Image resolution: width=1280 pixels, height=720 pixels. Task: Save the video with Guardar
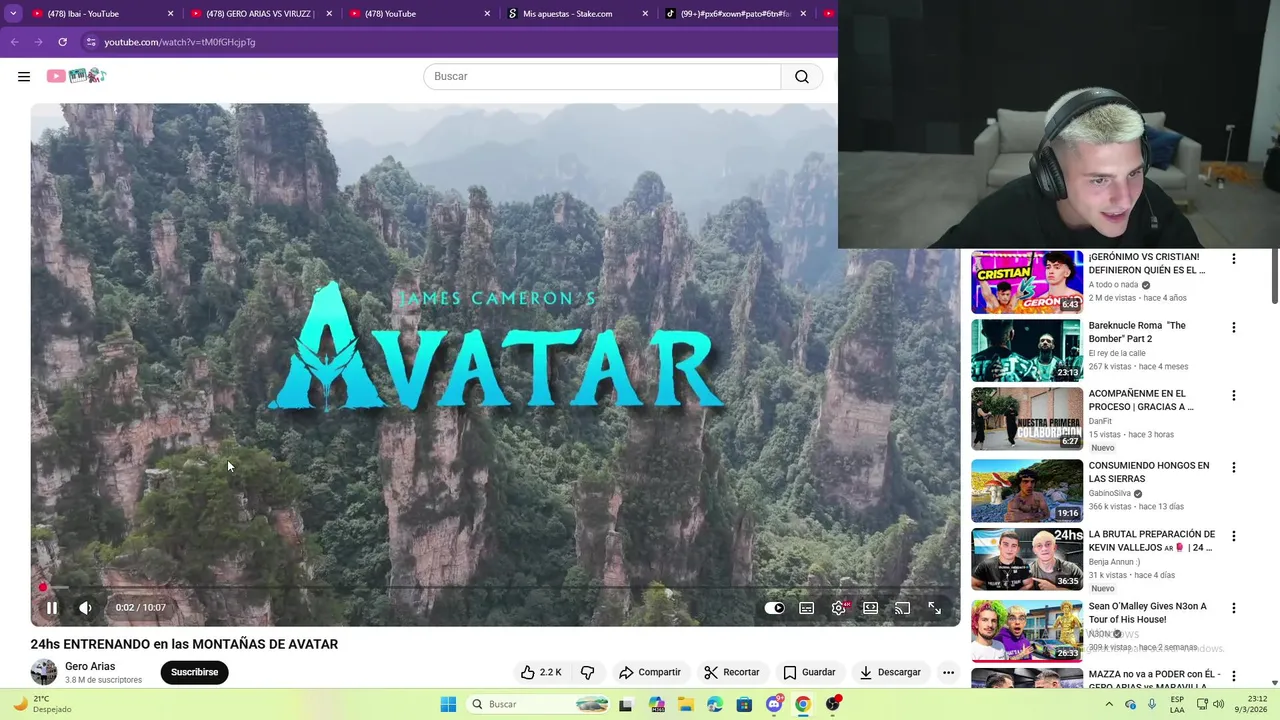click(x=809, y=672)
